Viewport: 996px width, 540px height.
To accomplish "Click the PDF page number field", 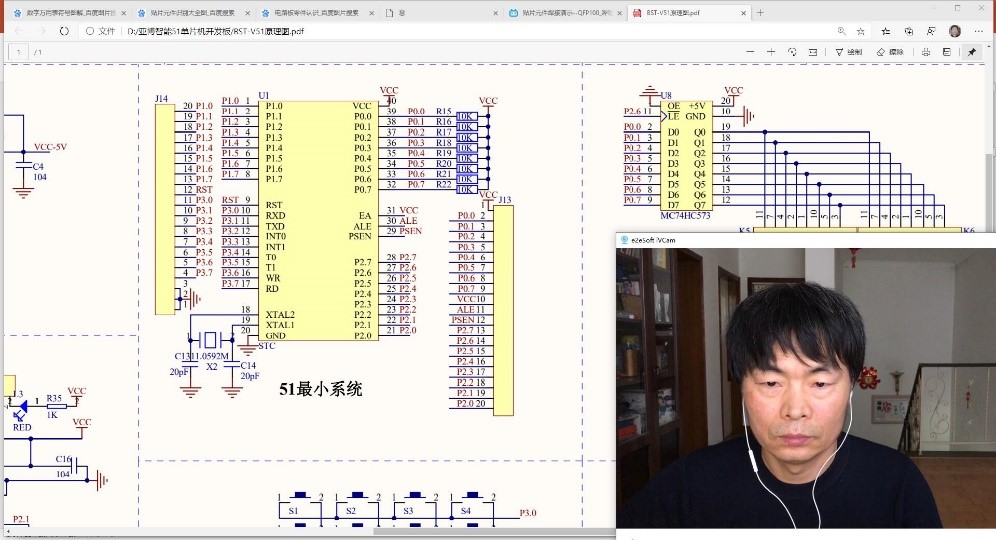I will point(19,51).
